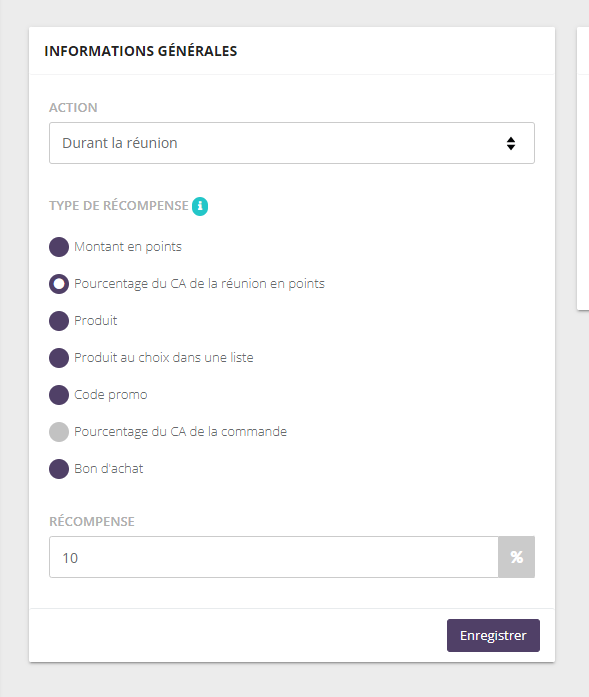Click the up-down arrows of Action select

511,144
